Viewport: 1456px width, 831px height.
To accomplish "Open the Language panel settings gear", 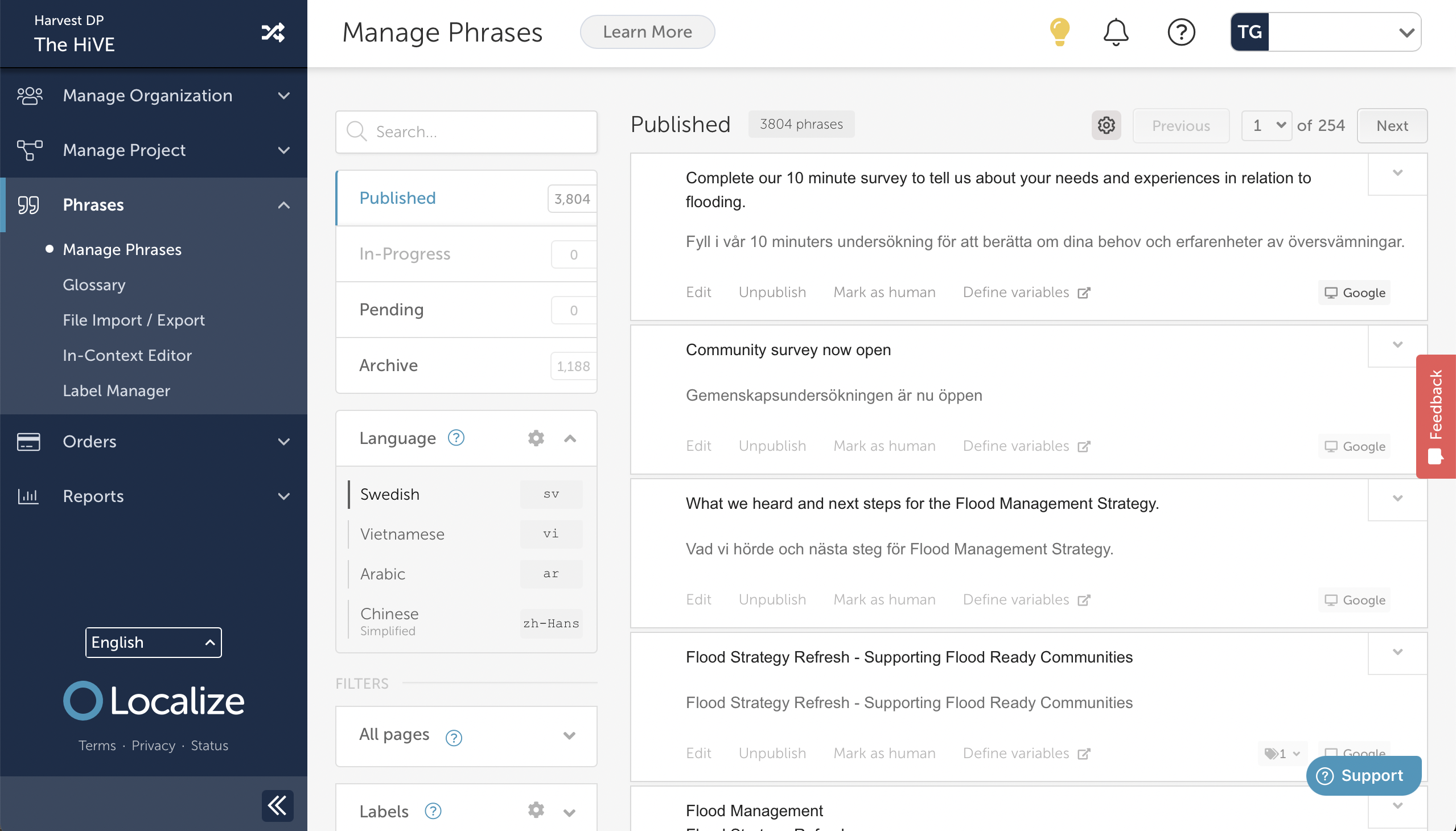I will point(536,438).
